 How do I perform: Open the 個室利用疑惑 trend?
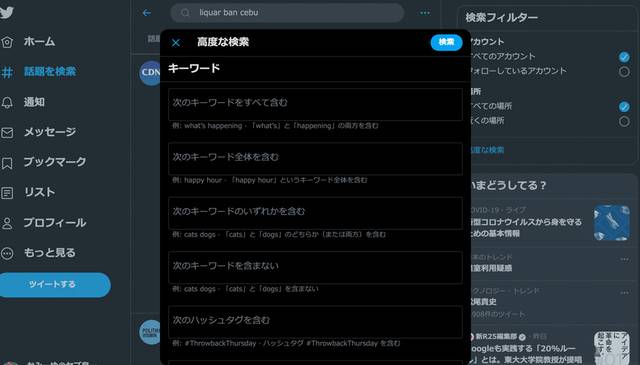pyautogui.click(x=491, y=268)
